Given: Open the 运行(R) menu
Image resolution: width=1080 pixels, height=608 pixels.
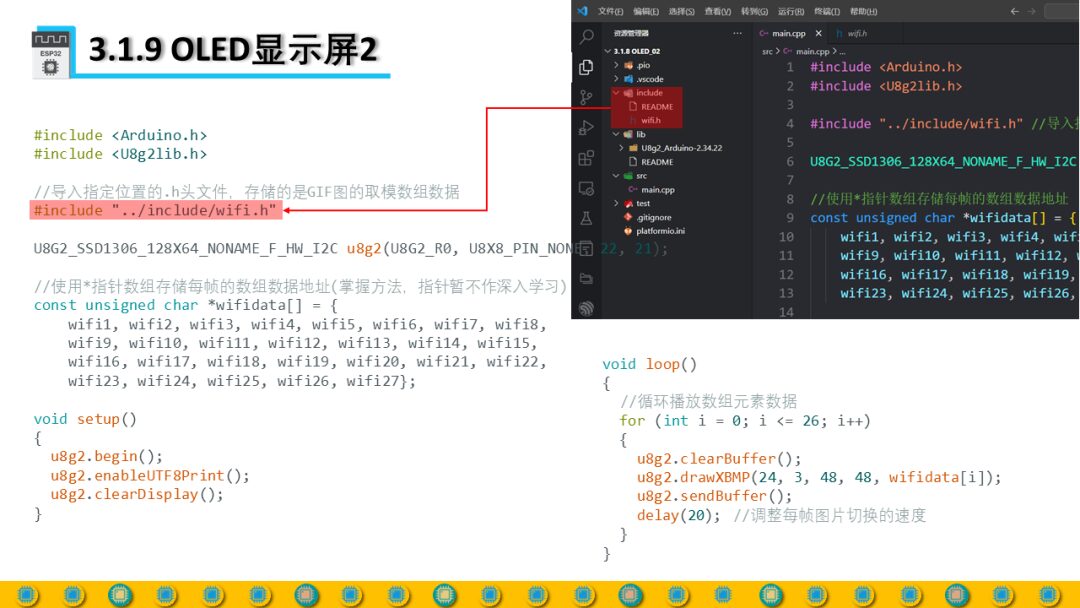Looking at the screenshot, I should pyautogui.click(x=791, y=11).
